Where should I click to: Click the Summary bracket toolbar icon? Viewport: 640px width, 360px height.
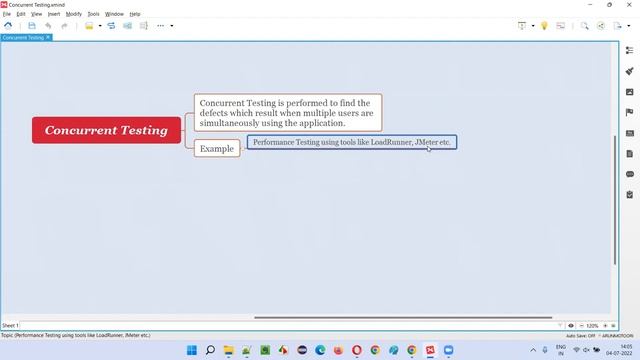[x=144, y=26]
